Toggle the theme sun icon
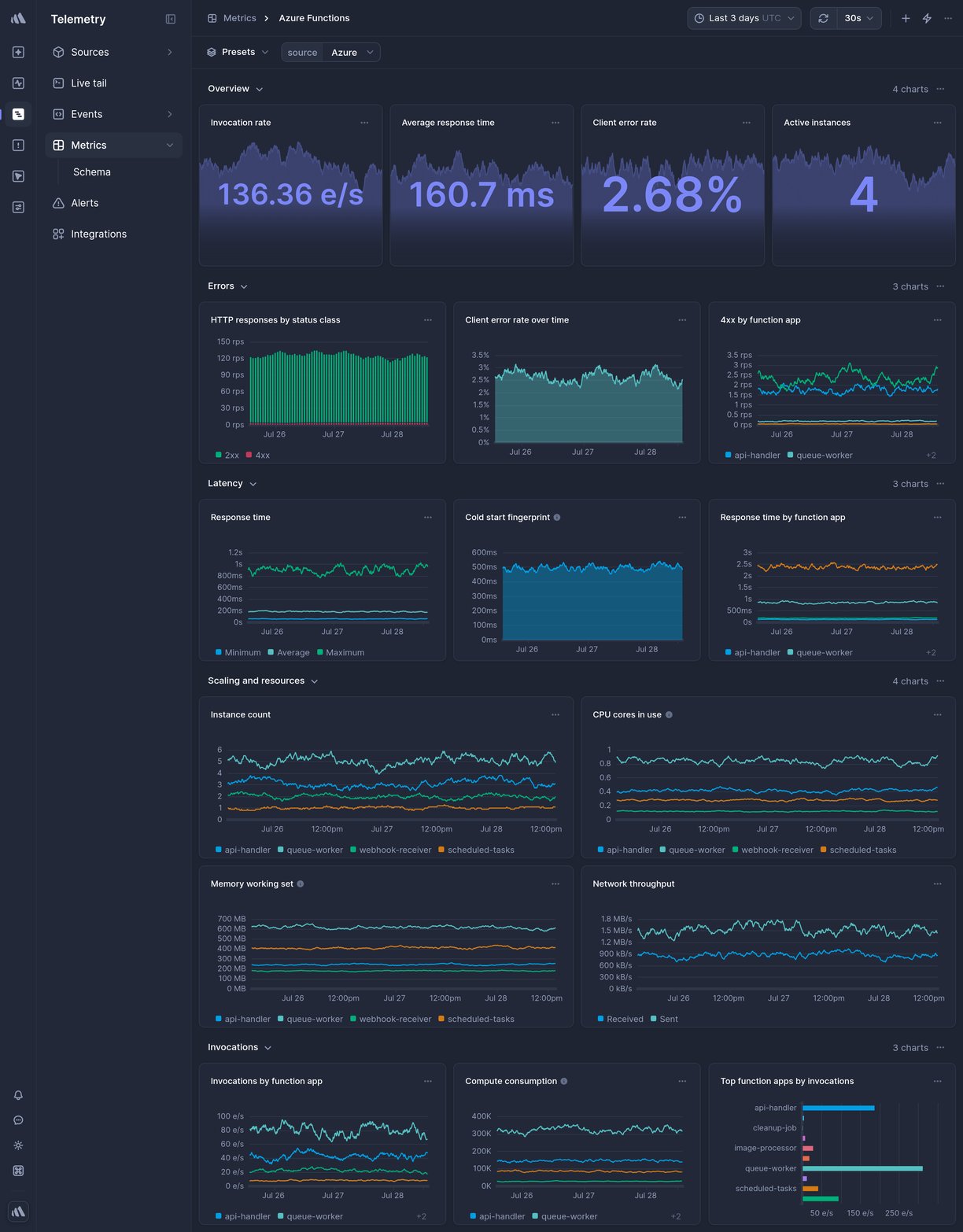Image resolution: width=963 pixels, height=1232 pixels. 18,1145
